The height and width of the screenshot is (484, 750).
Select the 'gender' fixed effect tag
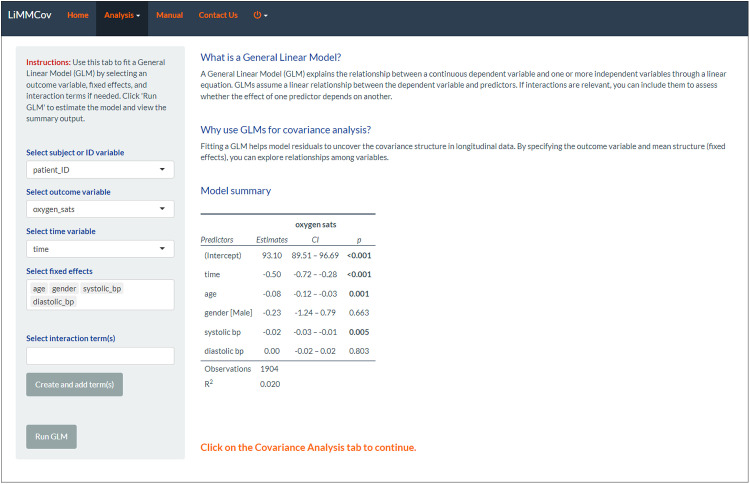(x=64, y=289)
